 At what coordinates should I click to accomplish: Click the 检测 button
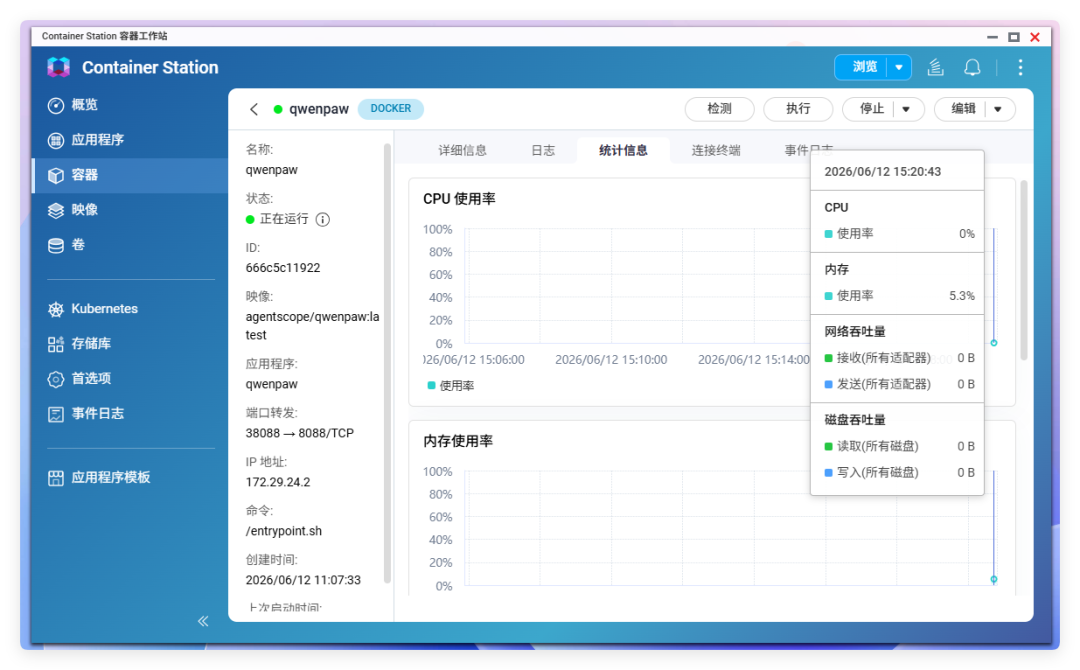click(719, 109)
